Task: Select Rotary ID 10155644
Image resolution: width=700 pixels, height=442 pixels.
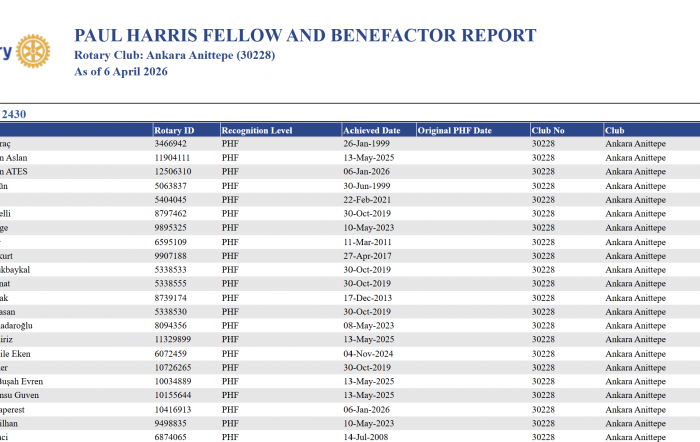Action: 173,395
